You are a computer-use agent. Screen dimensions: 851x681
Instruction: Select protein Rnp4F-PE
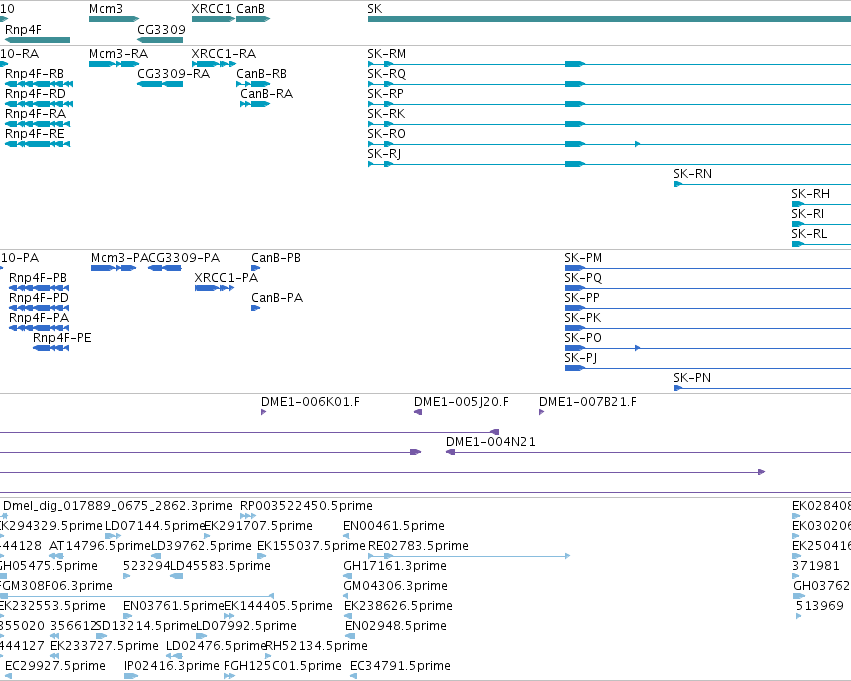pos(51,348)
